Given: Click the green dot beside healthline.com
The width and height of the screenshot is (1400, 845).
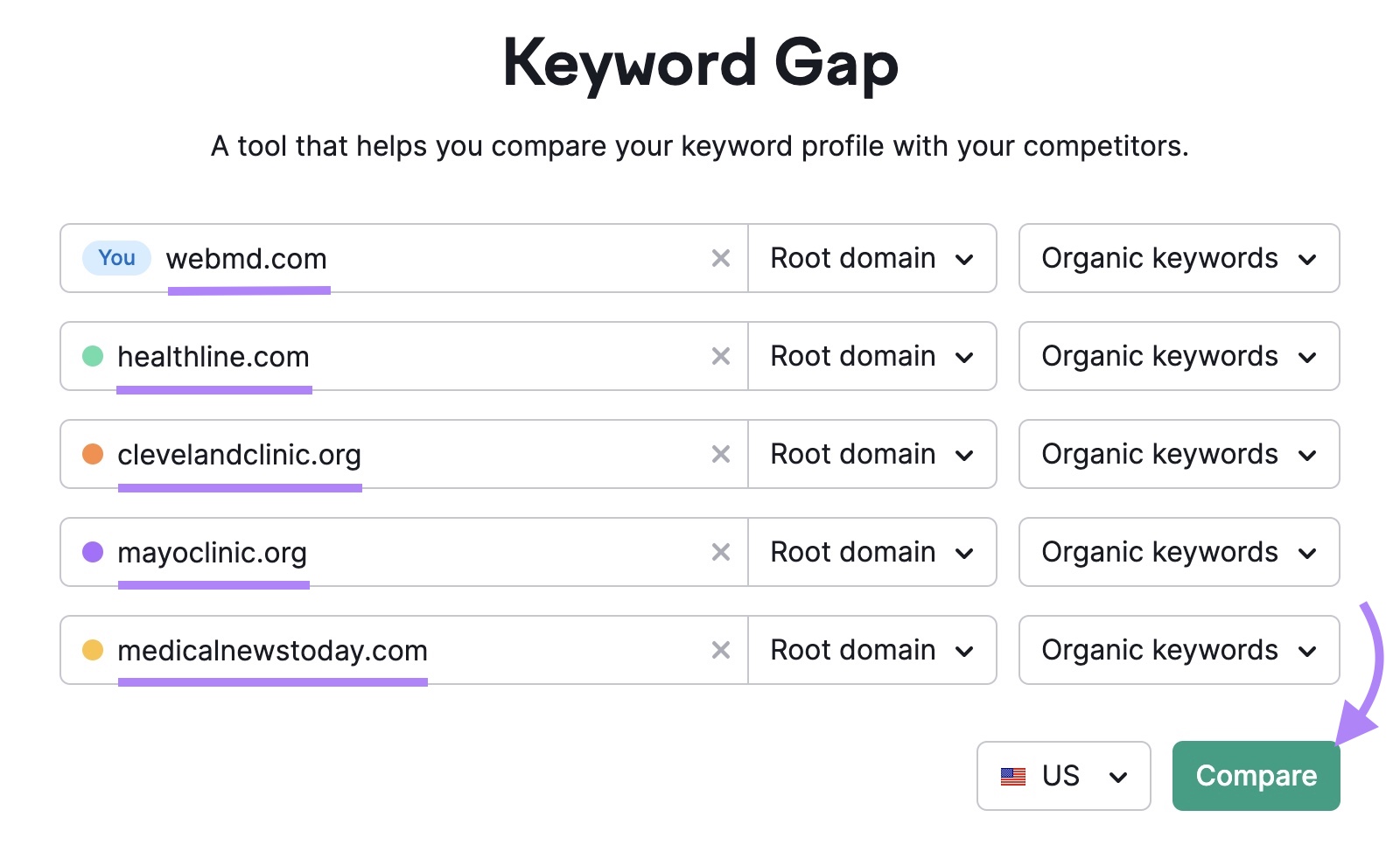Looking at the screenshot, I should click(x=92, y=356).
